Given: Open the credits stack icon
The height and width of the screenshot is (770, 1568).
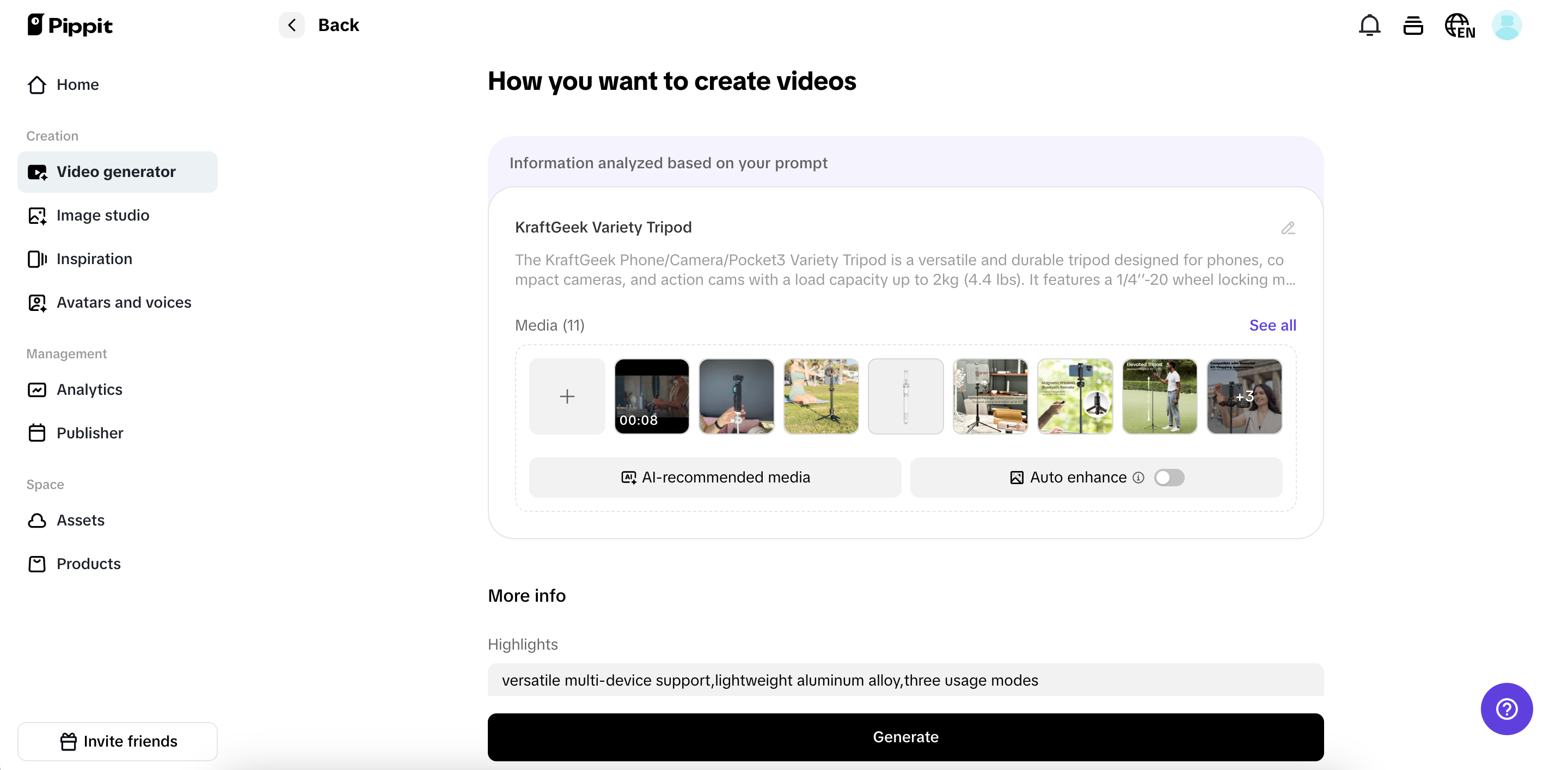Looking at the screenshot, I should click(1413, 26).
